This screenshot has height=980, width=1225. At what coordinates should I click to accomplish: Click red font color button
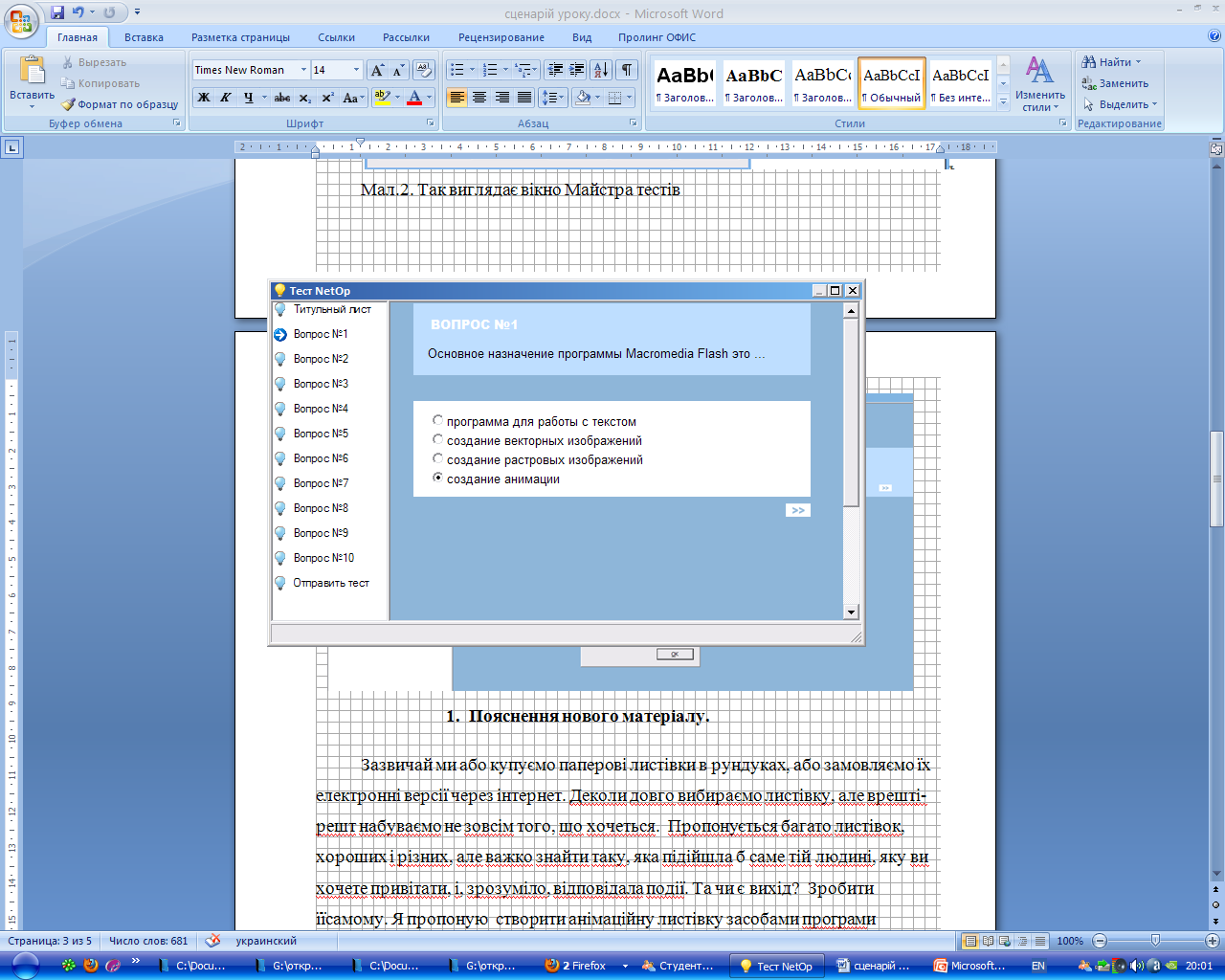pos(414,98)
